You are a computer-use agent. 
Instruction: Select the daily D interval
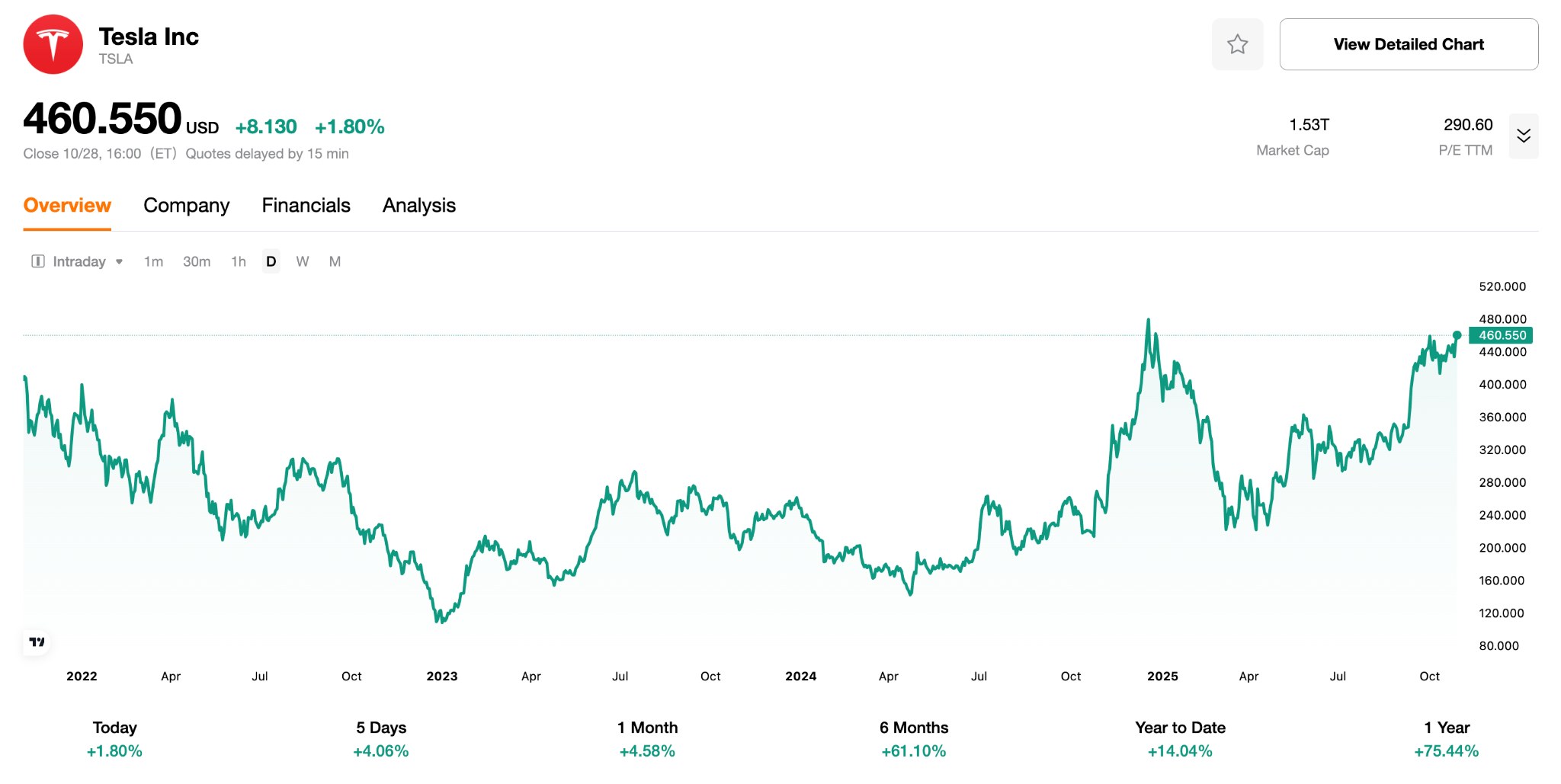click(271, 261)
